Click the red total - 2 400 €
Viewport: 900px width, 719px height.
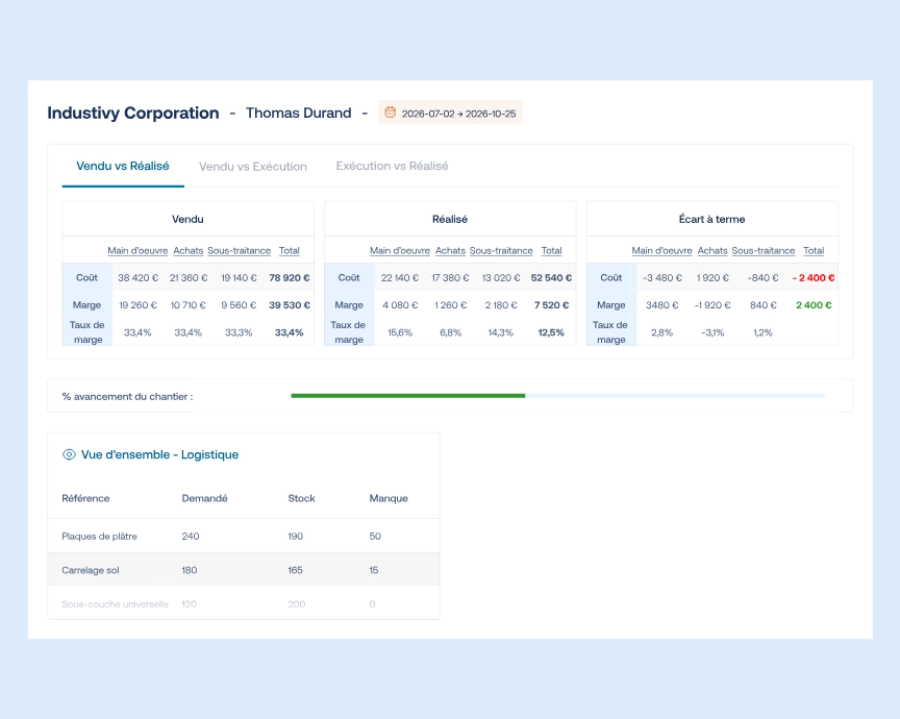click(x=813, y=278)
